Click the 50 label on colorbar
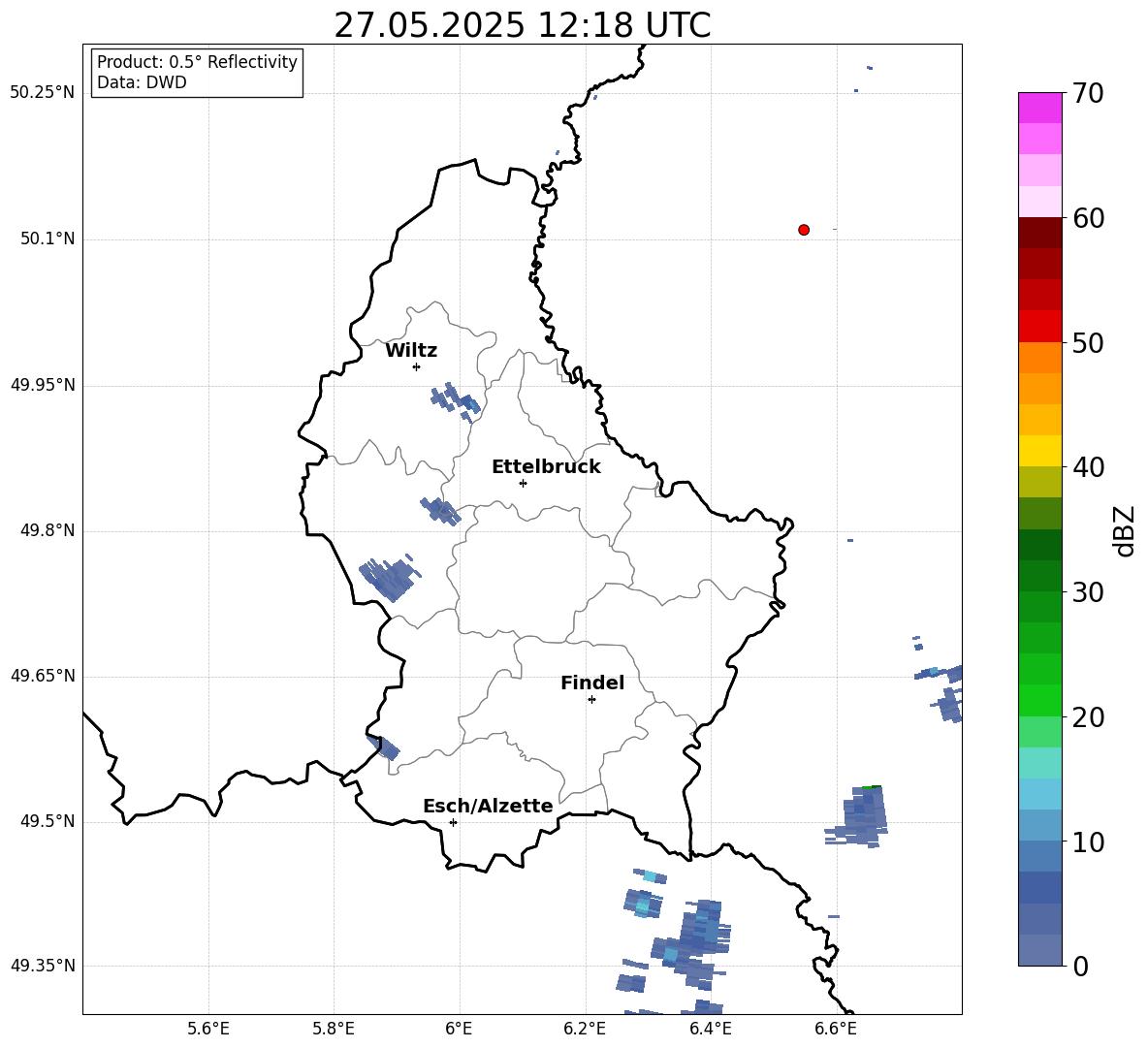Screen dimensions: 1148x1048 click(1088, 342)
